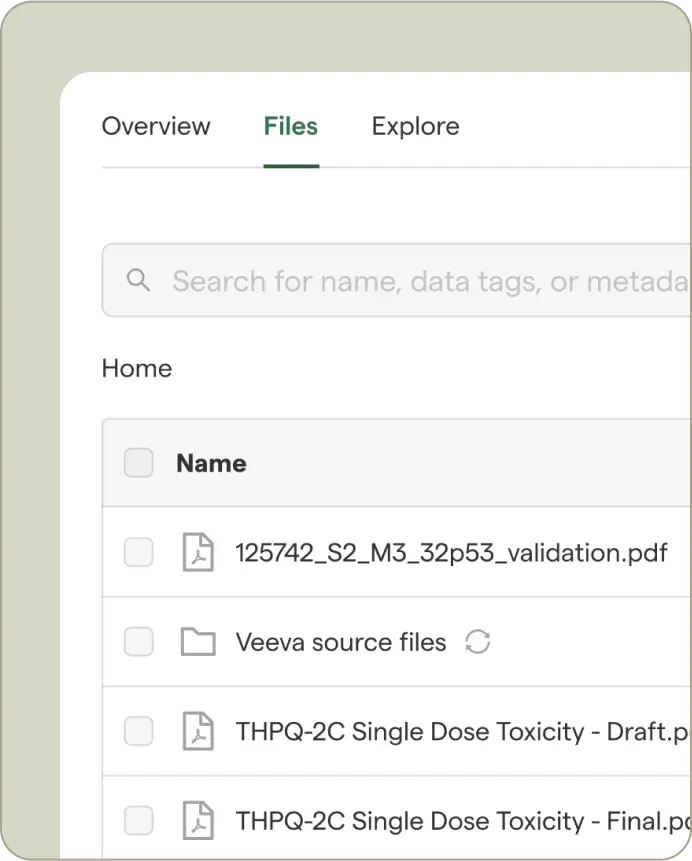The height and width of the screenshot is (861, 692).
Task: Check the box for 125742_S2_M3_32p53_validation.pdf
Action: point(139,552)
